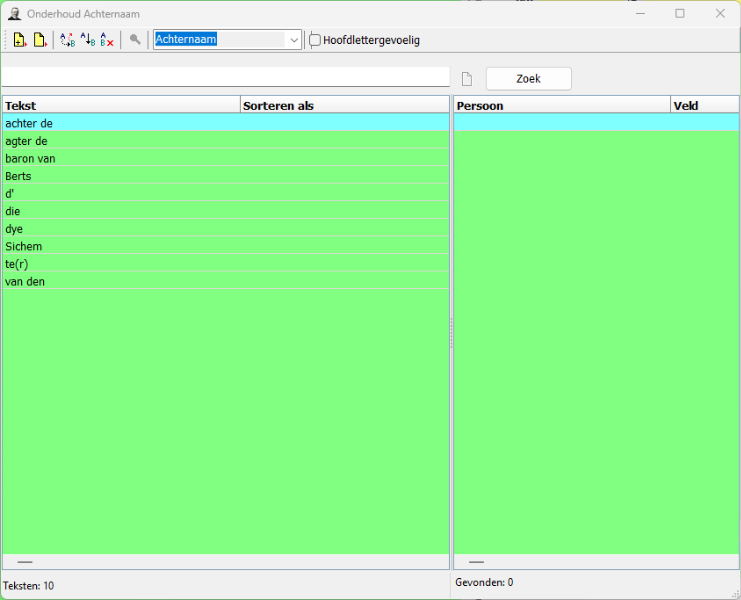Click into the search text field

(225, 77)
